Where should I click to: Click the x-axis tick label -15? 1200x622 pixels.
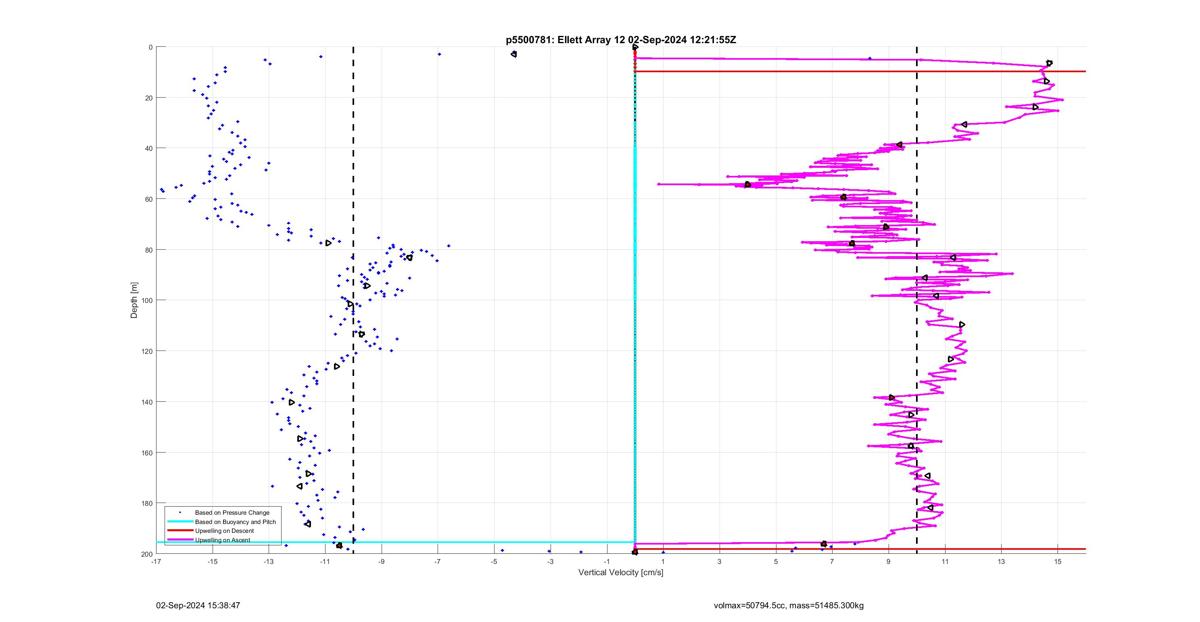click(212, 561)
